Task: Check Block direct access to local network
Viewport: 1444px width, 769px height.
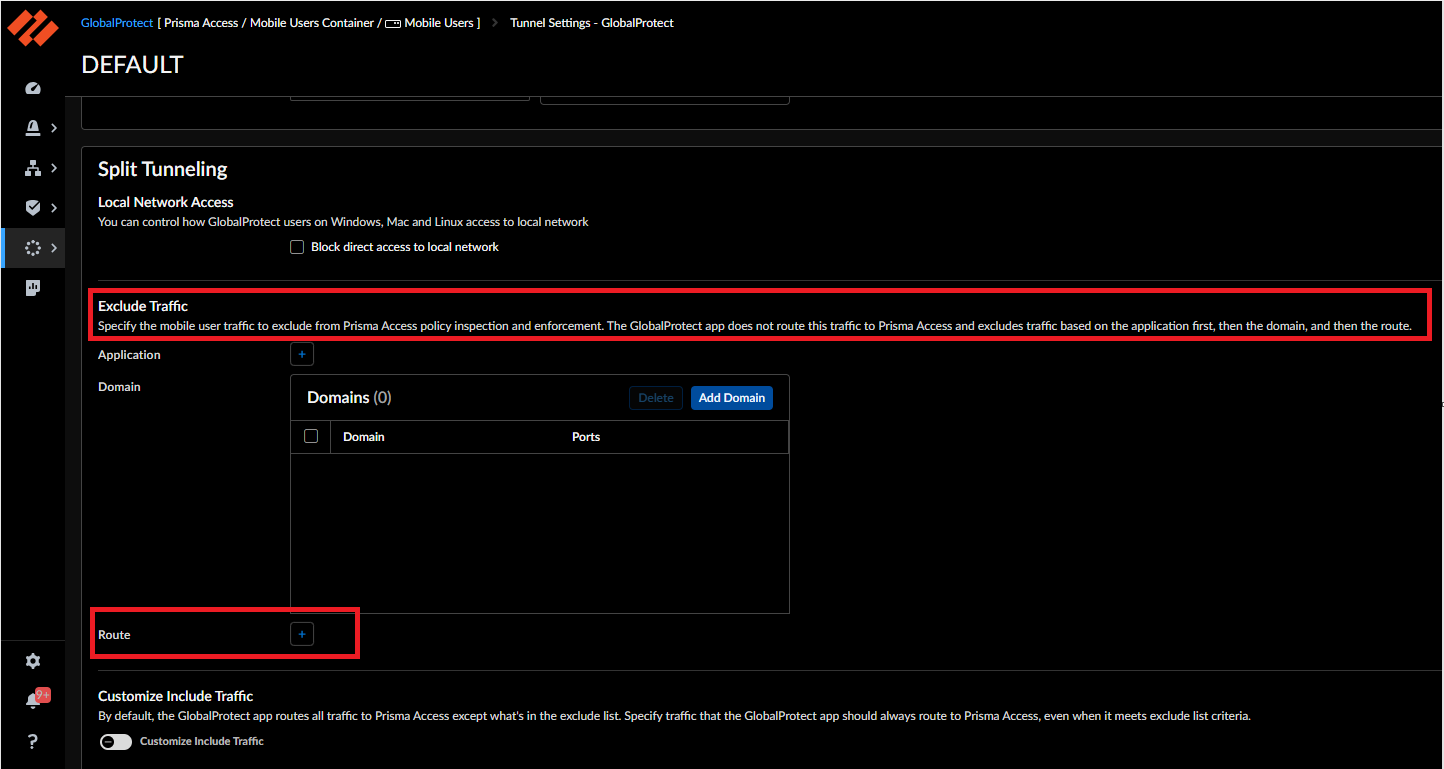Action: coord(297,247)
